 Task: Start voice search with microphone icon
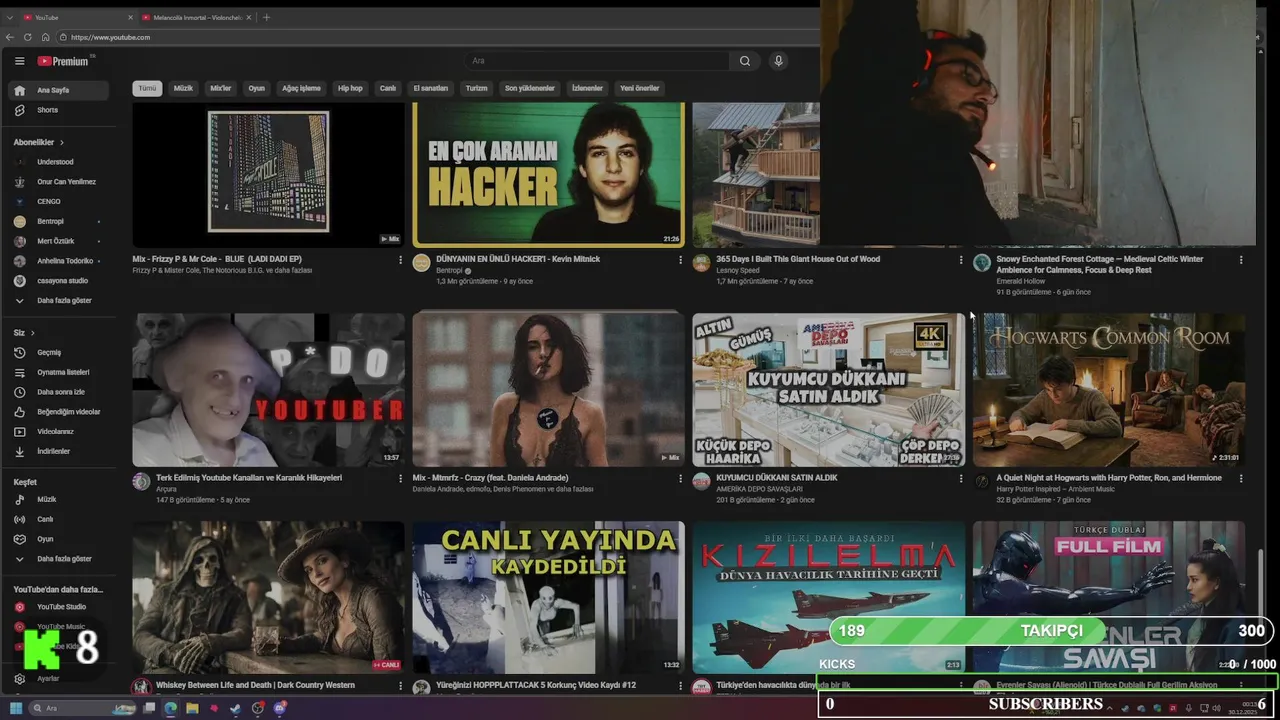pos(778,61)
